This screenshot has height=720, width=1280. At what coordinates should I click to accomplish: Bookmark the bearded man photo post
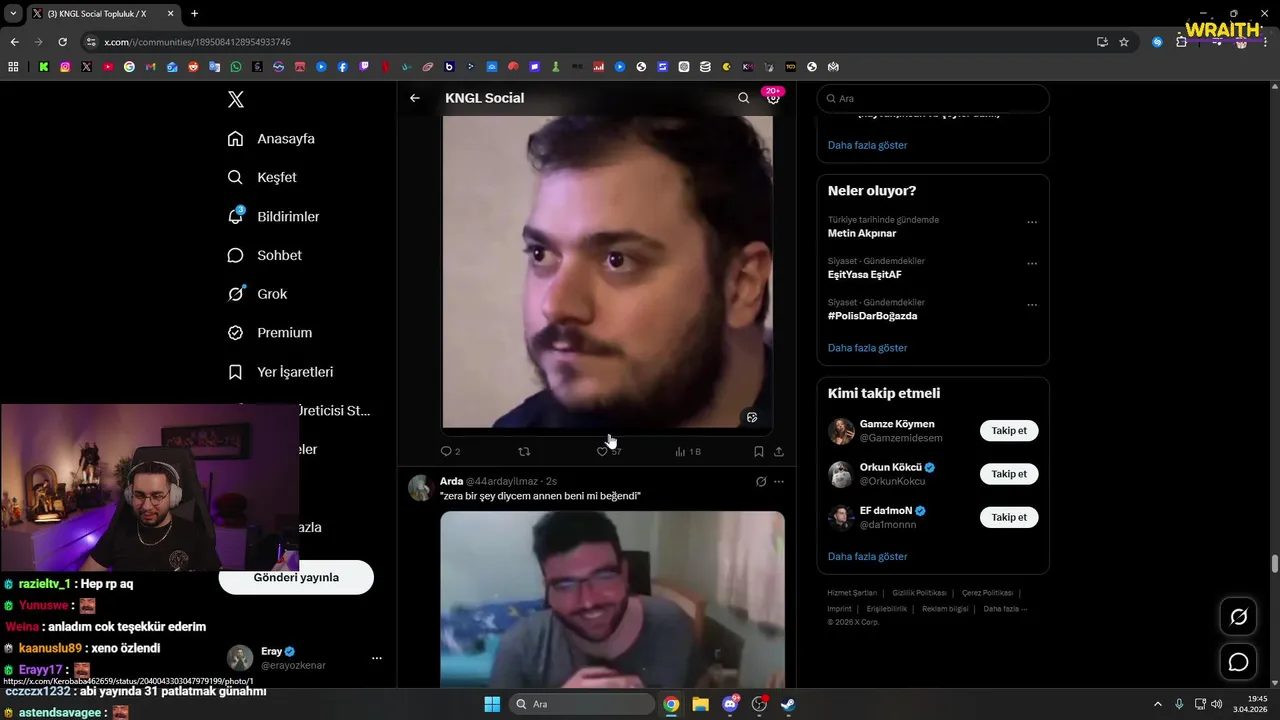pyautogui.click(x=759, y=451)
